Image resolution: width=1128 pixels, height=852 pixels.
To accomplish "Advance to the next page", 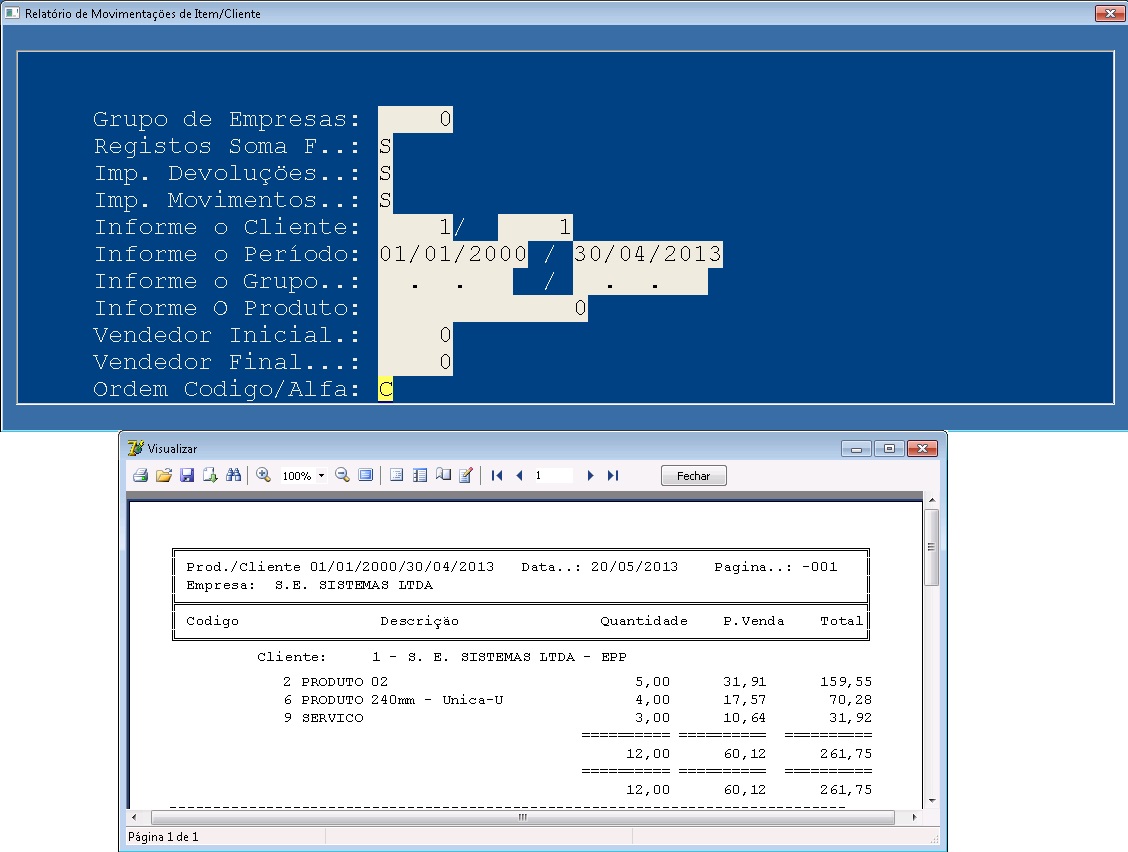I will pyautogui.click(x=591, y=476).
